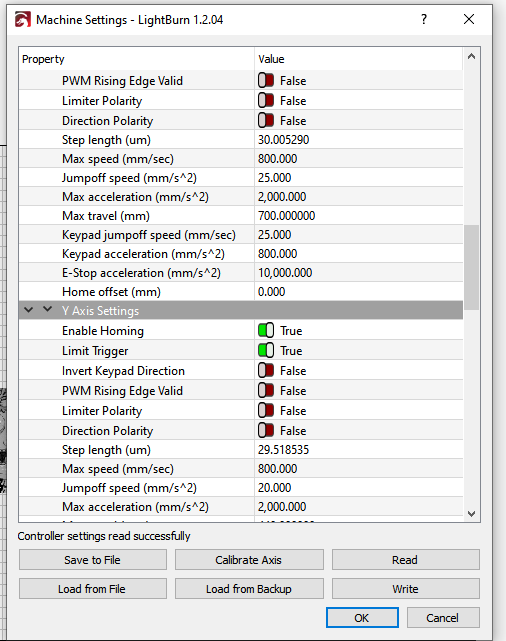
Task: Click Load from Backup button
Action: 249,589
